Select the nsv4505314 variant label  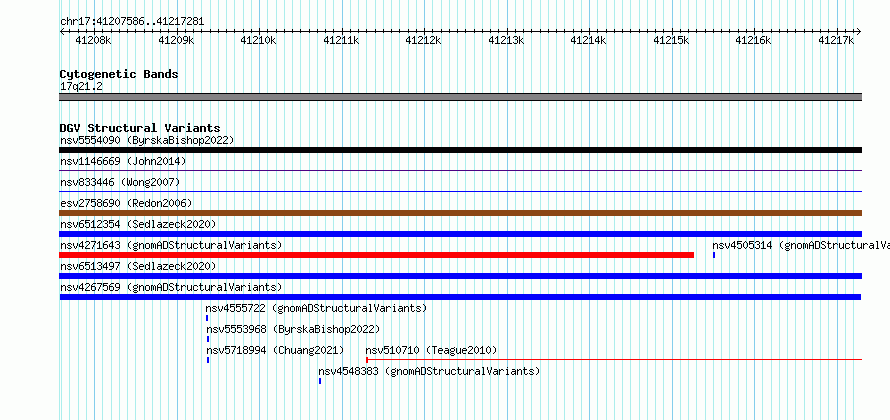pyautogui.click(x=801, y=245)
